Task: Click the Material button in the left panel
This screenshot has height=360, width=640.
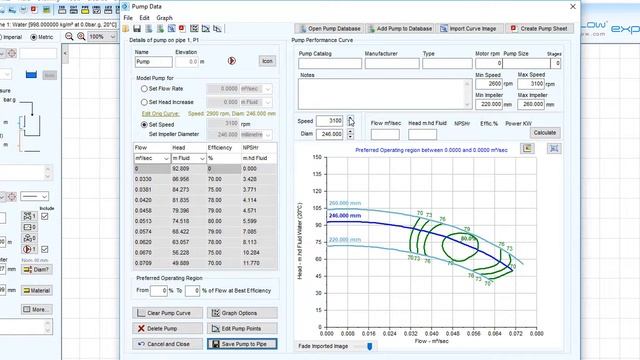Action: [x=37, y=291]
